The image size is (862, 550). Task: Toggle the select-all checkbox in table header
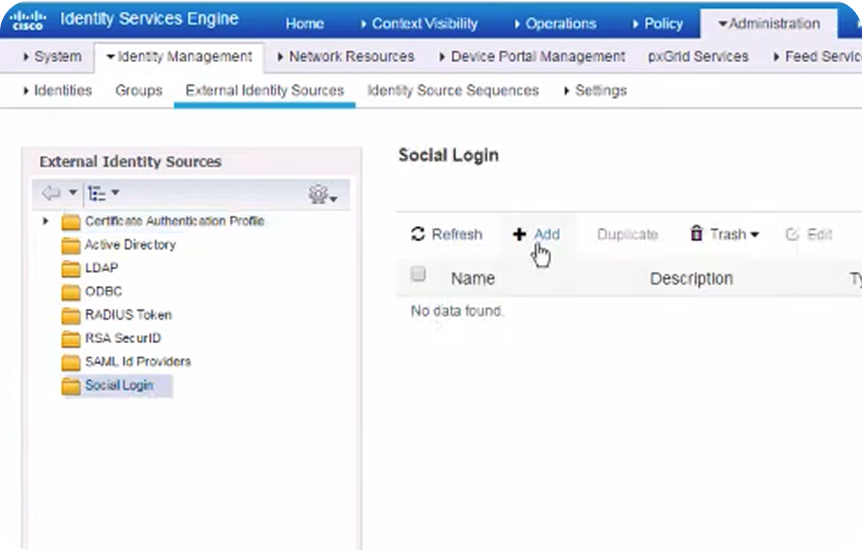click(x=418, y=273)
